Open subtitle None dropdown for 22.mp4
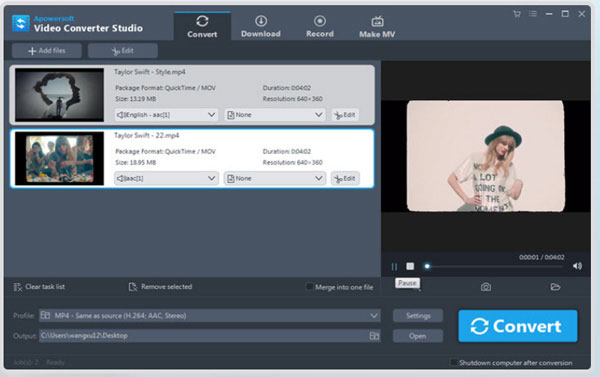 click(275, 178)
